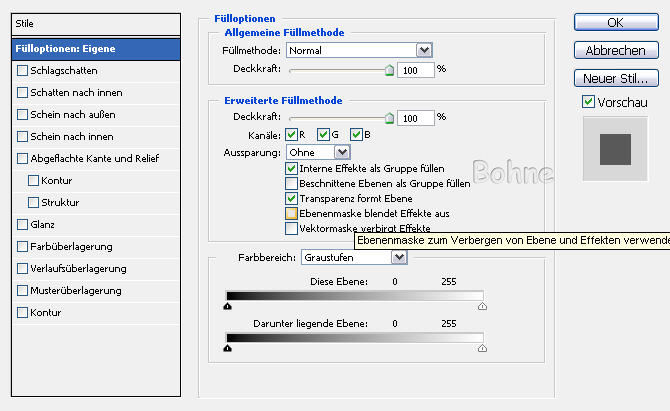Viewport: 670px width, 411px height.
Task: Click white triangle marker under Diese Ebene
Action: click(x=483, y=308)
